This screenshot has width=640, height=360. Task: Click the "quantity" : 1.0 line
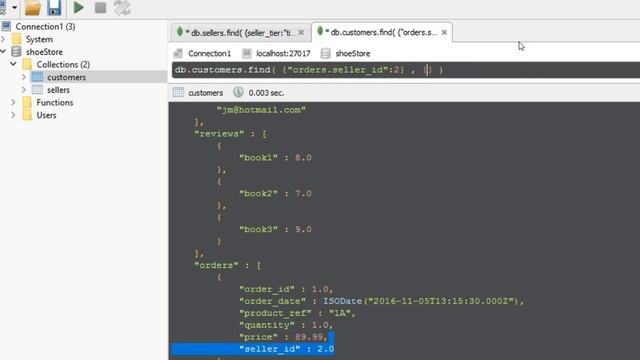(286, 325)
